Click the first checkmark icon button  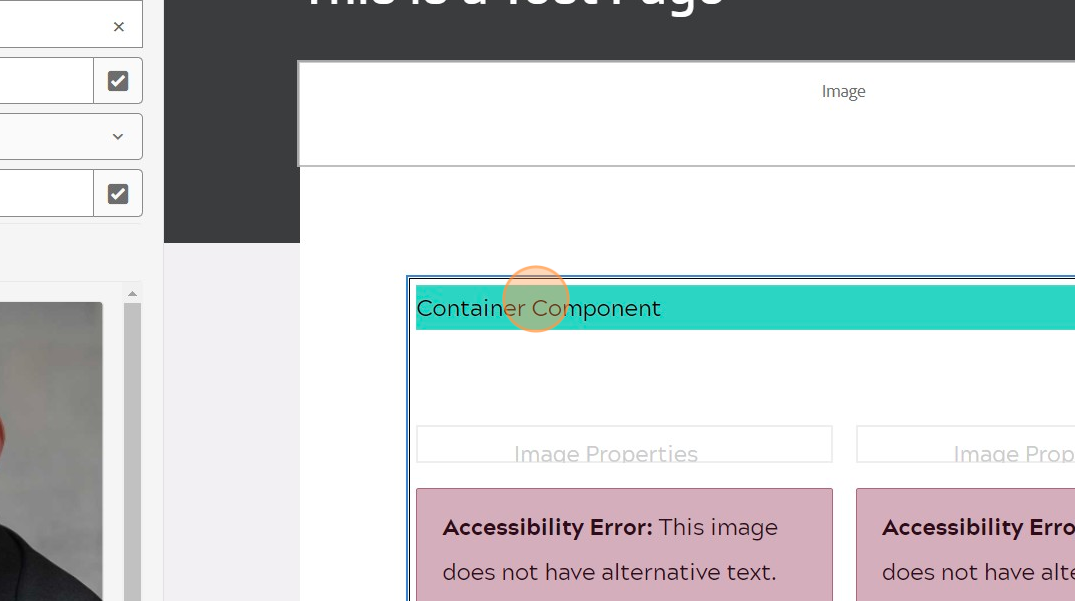click(118, 81)
